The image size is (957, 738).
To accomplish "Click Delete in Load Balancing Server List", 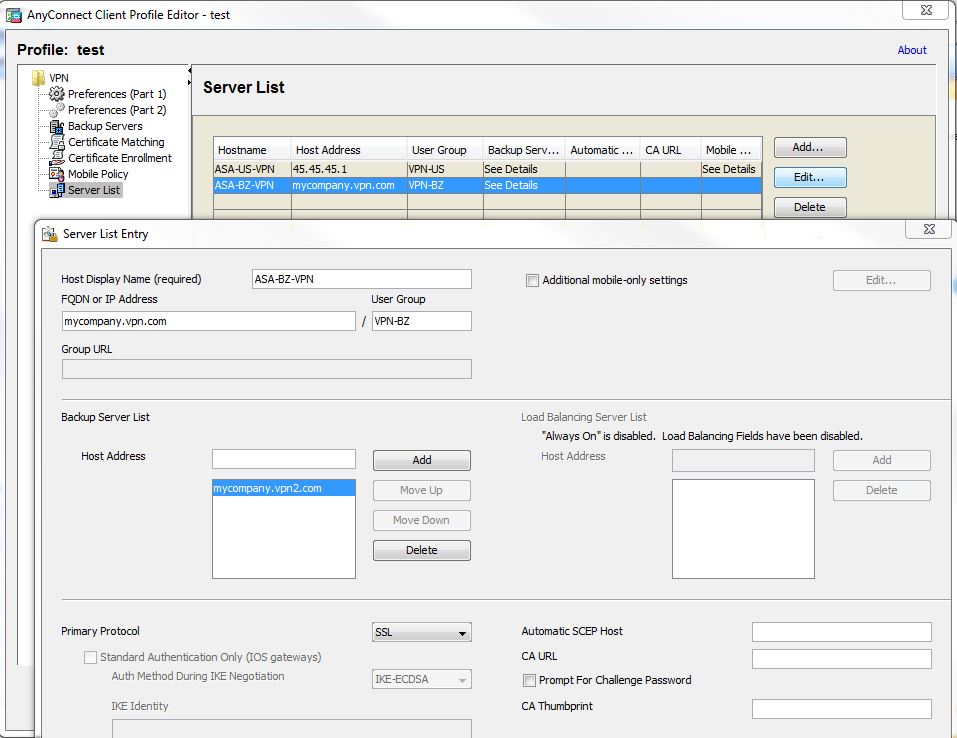I will [x=881, y=490].
